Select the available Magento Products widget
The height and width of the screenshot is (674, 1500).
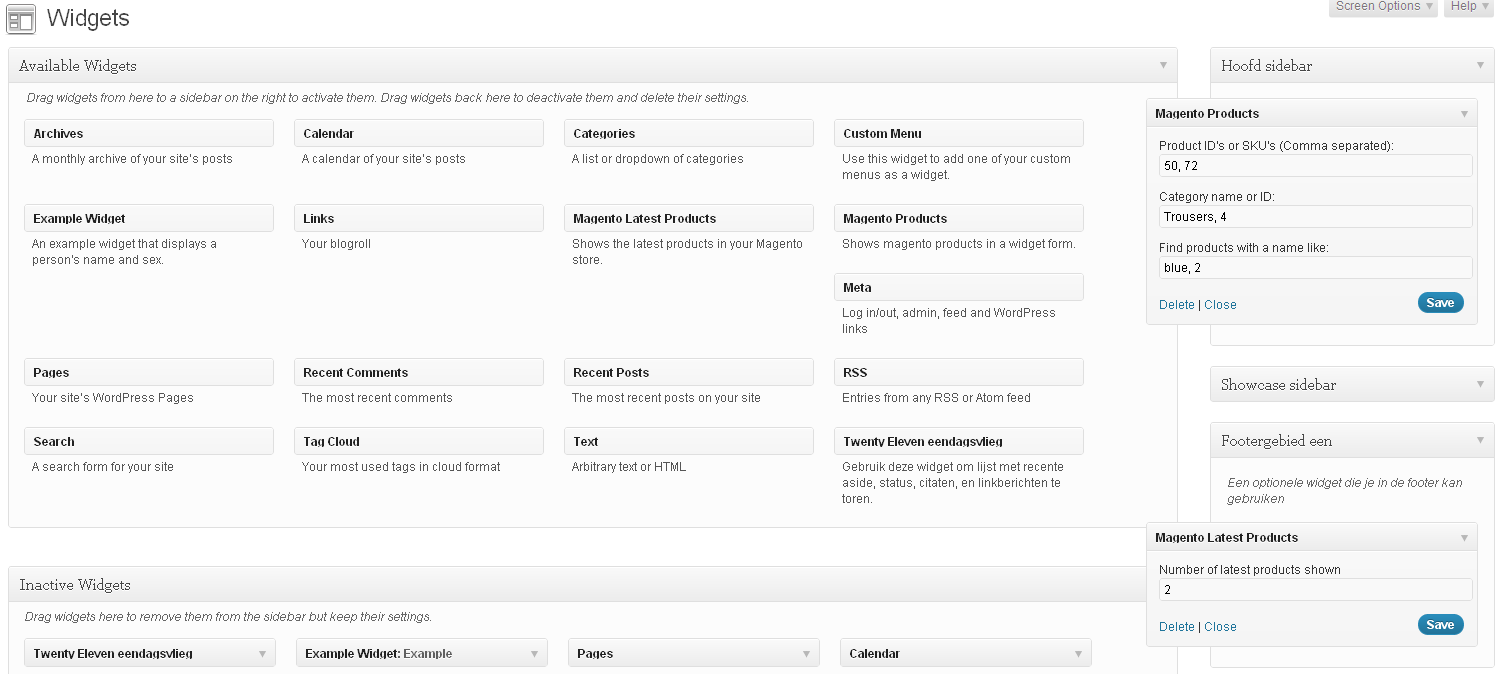click(959, 218)
